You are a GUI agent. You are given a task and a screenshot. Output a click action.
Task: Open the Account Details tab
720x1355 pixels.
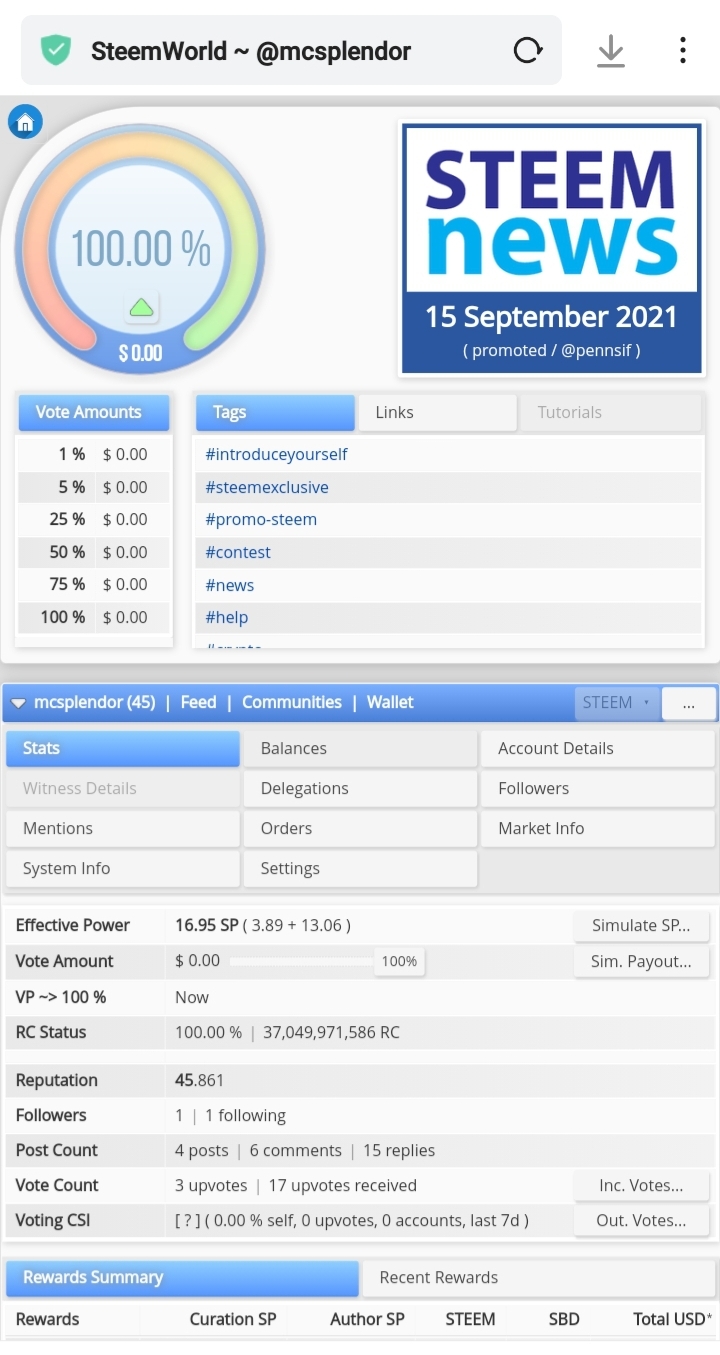pyautogui.click(x=598, y=748)
